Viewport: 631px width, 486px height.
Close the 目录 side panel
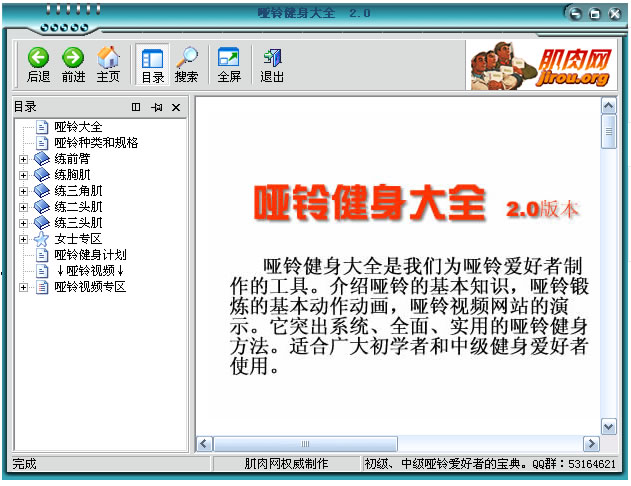coord(176,107)
